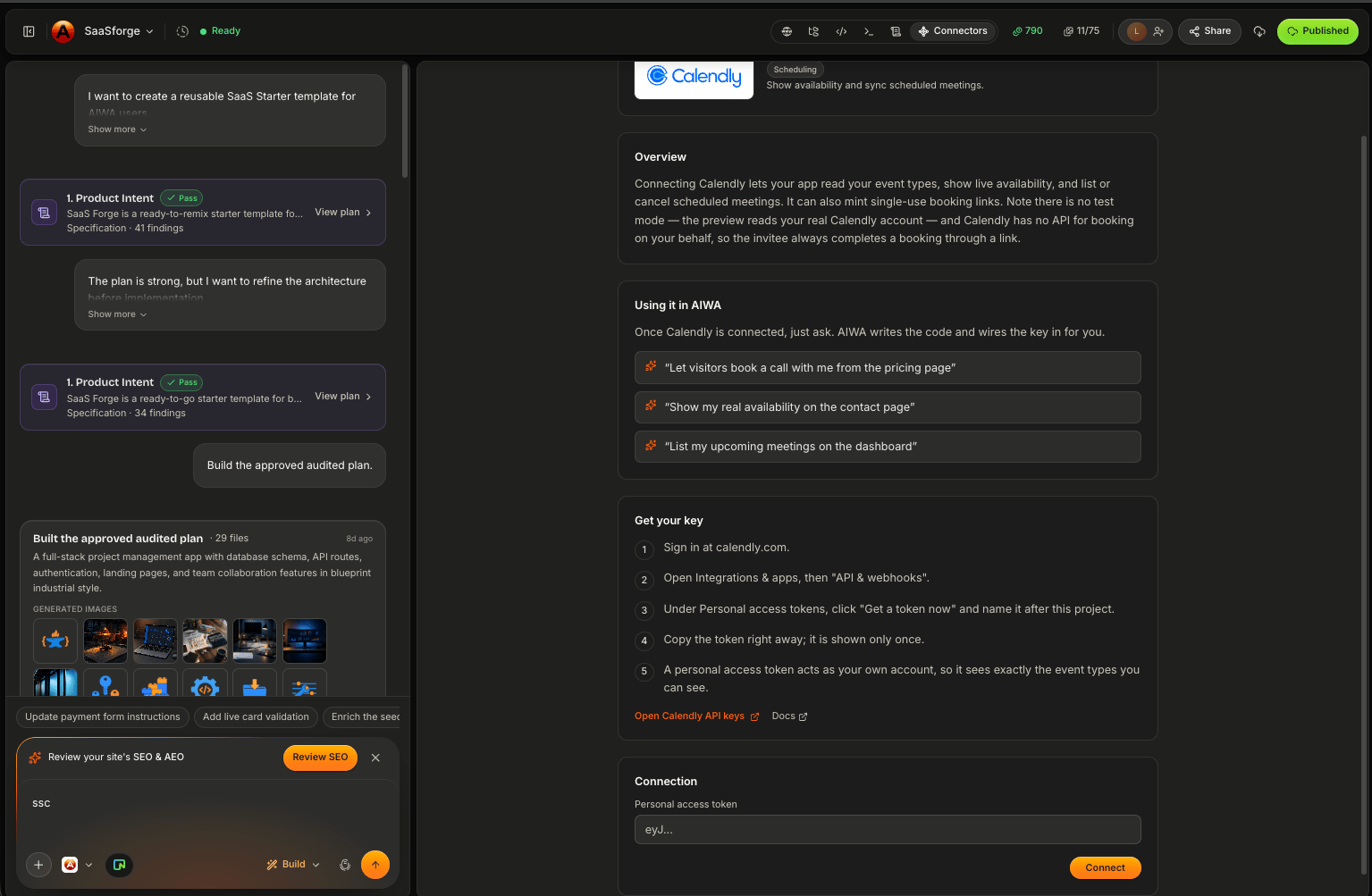Click the chat panel vertical scrollbar
Image resolution: width=1372 pixels, height=896 pixels.
(405, 121)
